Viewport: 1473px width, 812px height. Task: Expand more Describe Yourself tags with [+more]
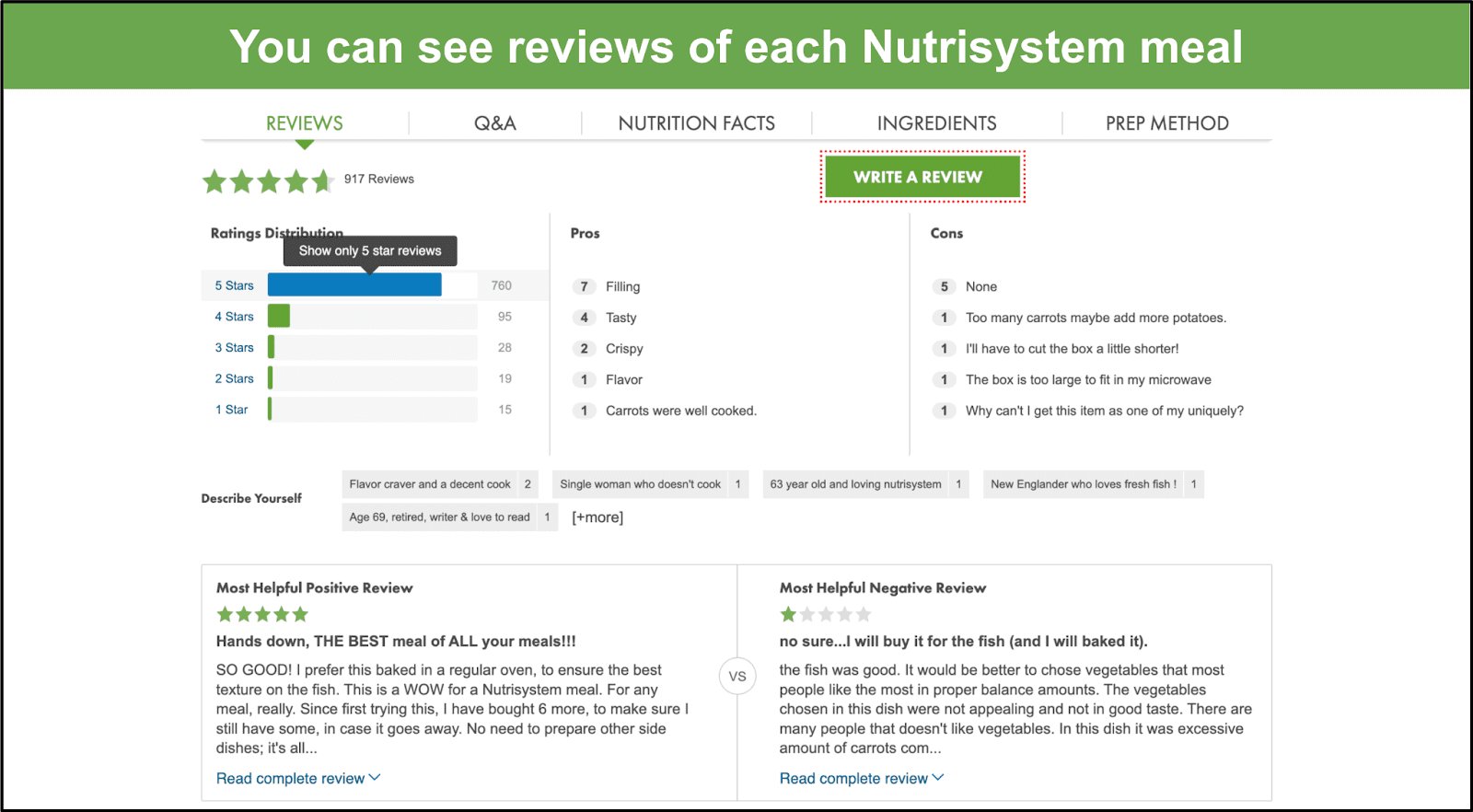pyautogui.click(x=597, y=517)
